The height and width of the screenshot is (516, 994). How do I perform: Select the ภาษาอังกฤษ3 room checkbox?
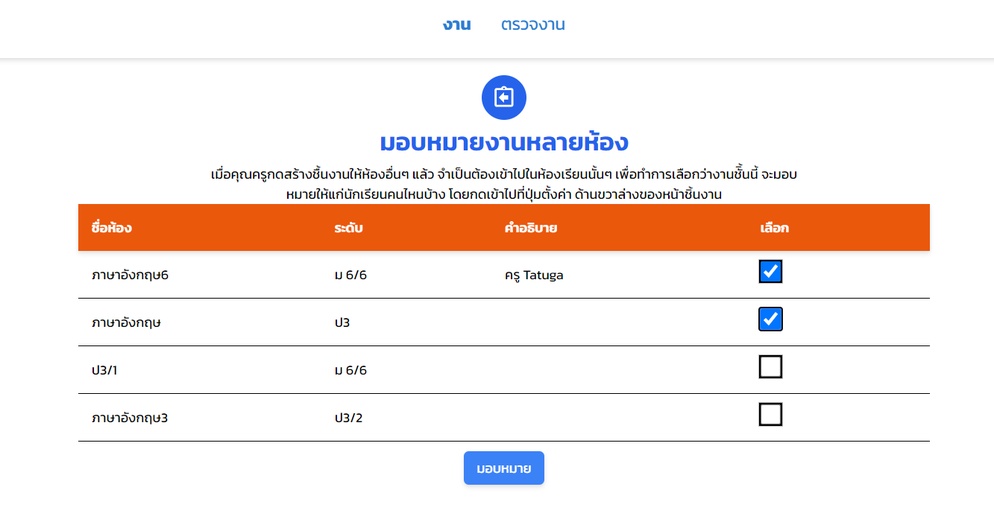point(770,414)
